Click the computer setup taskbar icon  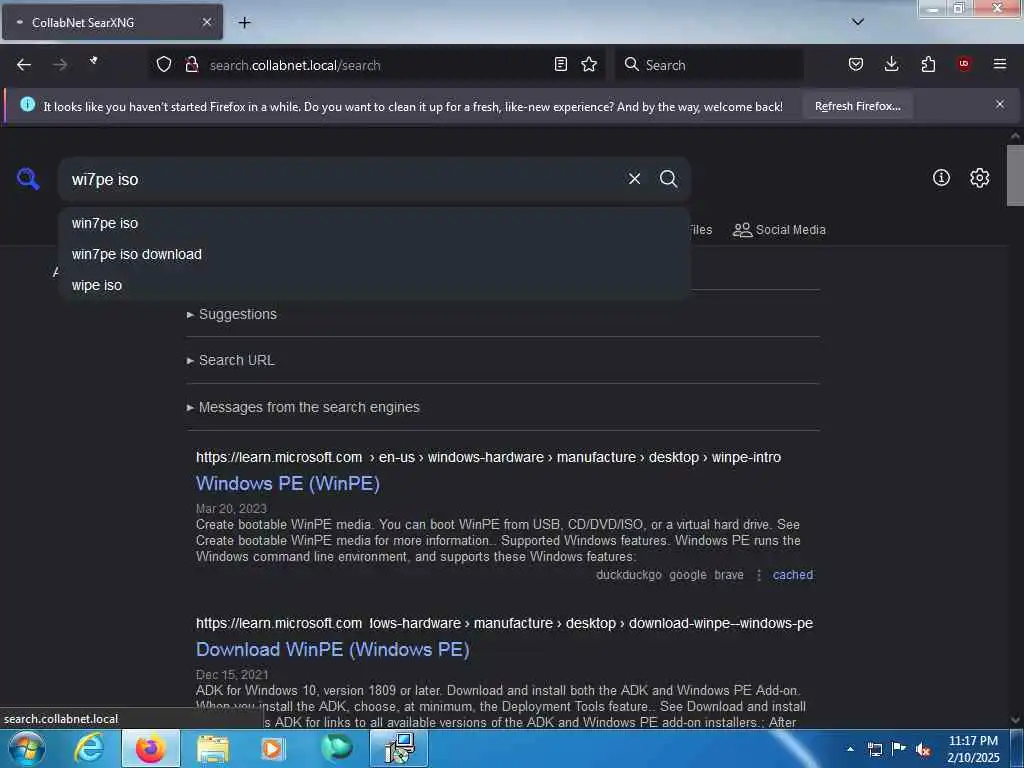(399, 748)
